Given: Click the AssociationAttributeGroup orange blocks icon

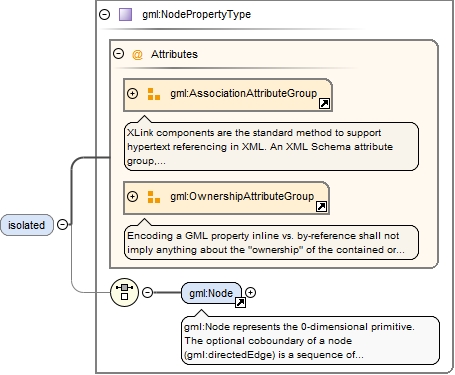Looking at the screenshot, I should (x=154, y=94).
